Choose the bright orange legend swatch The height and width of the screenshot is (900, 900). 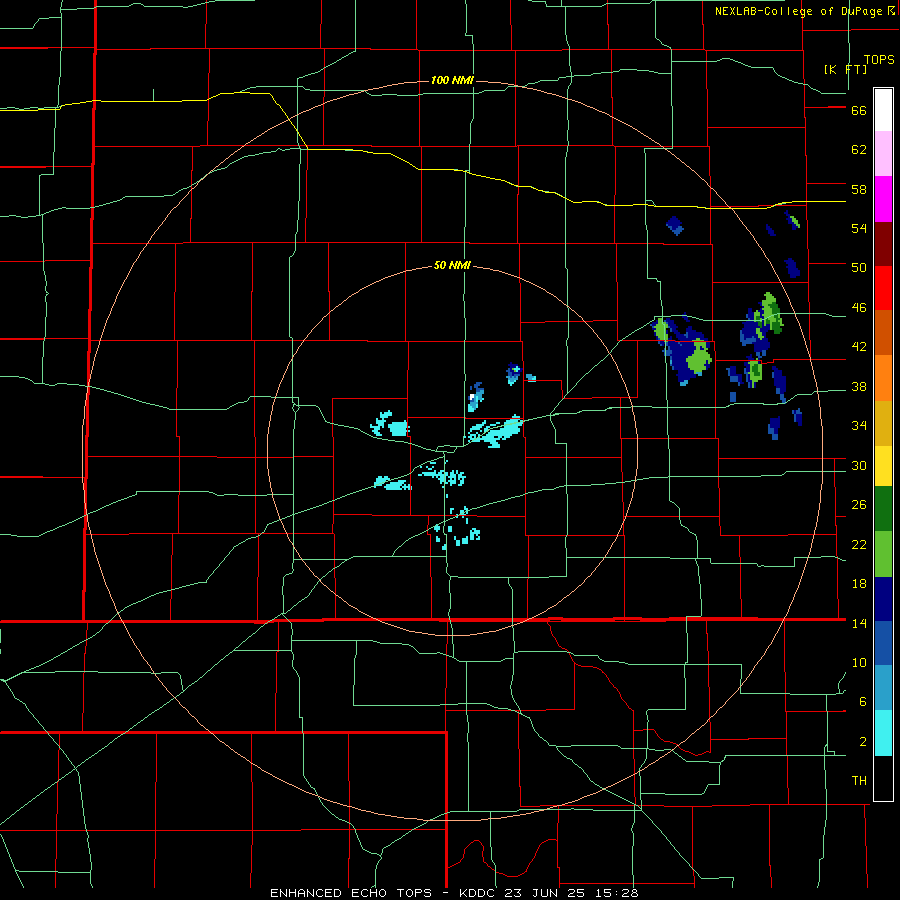coord(883,378)
